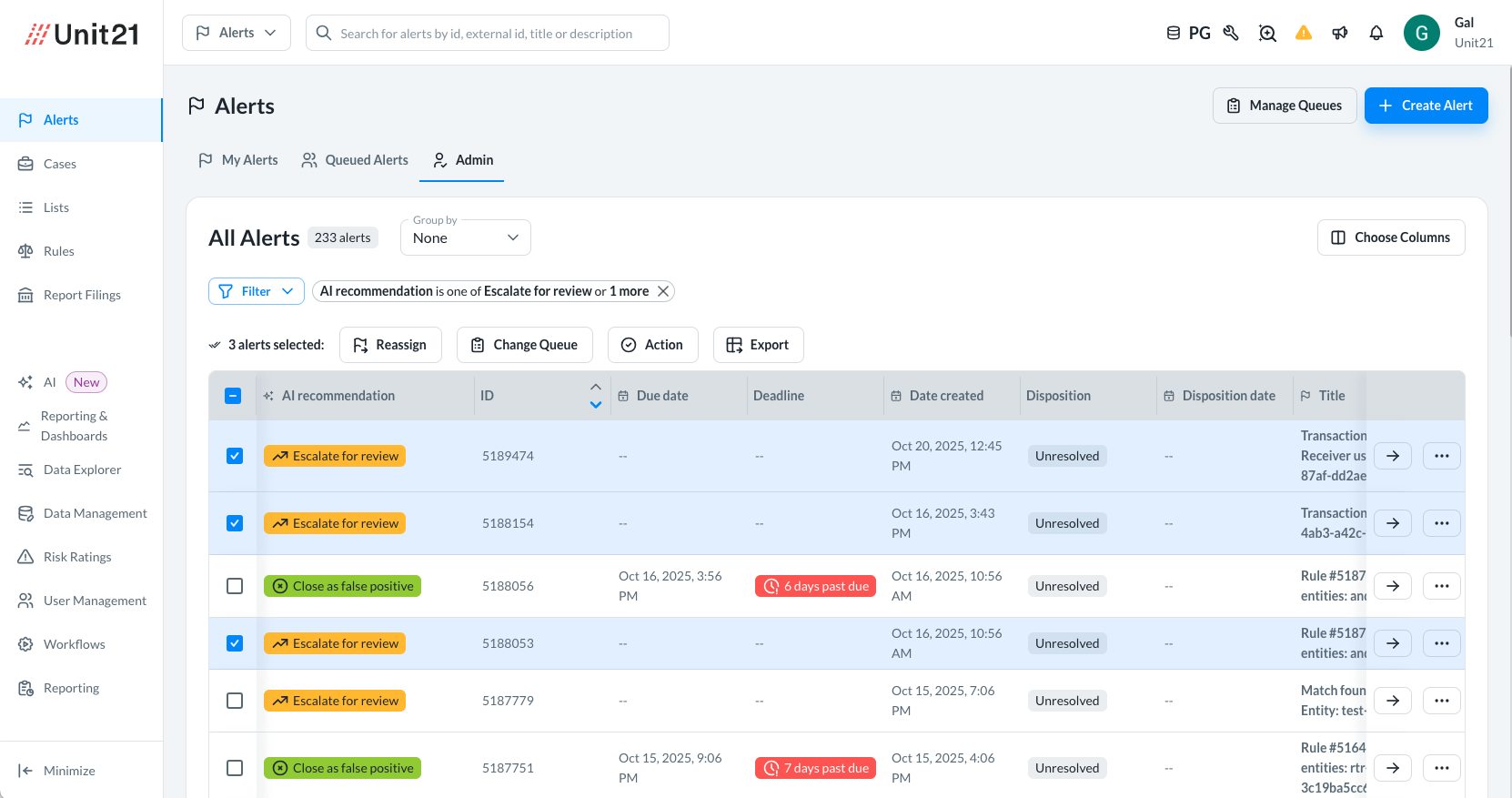Switch to Queued Alerts tab
The height and width of the screenshot is (798, 1512).
(x=355, y=160)
